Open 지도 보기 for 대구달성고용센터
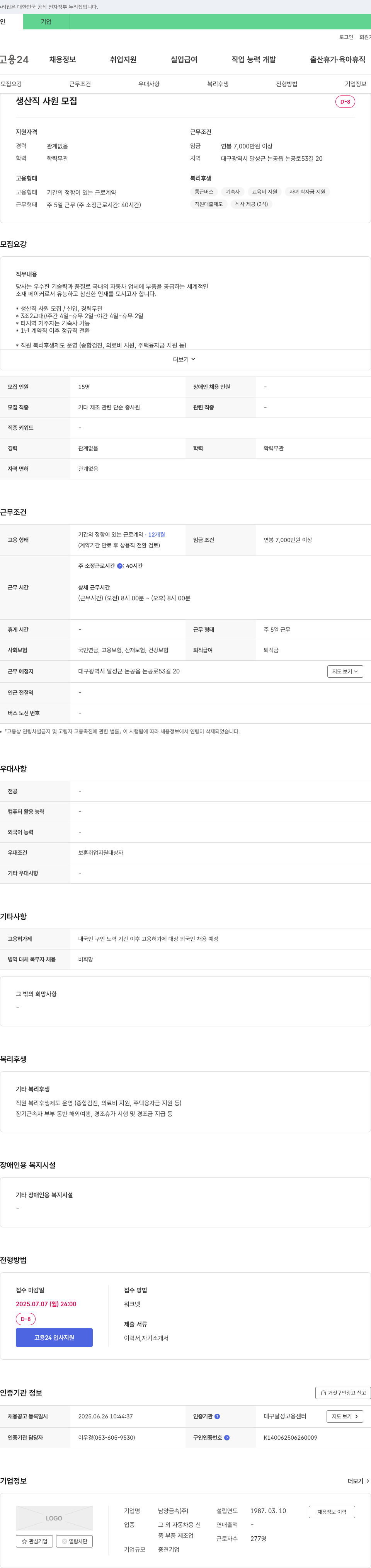Image resolution: width=371 pixels, height=1568 pixels. pos(345,1416)
